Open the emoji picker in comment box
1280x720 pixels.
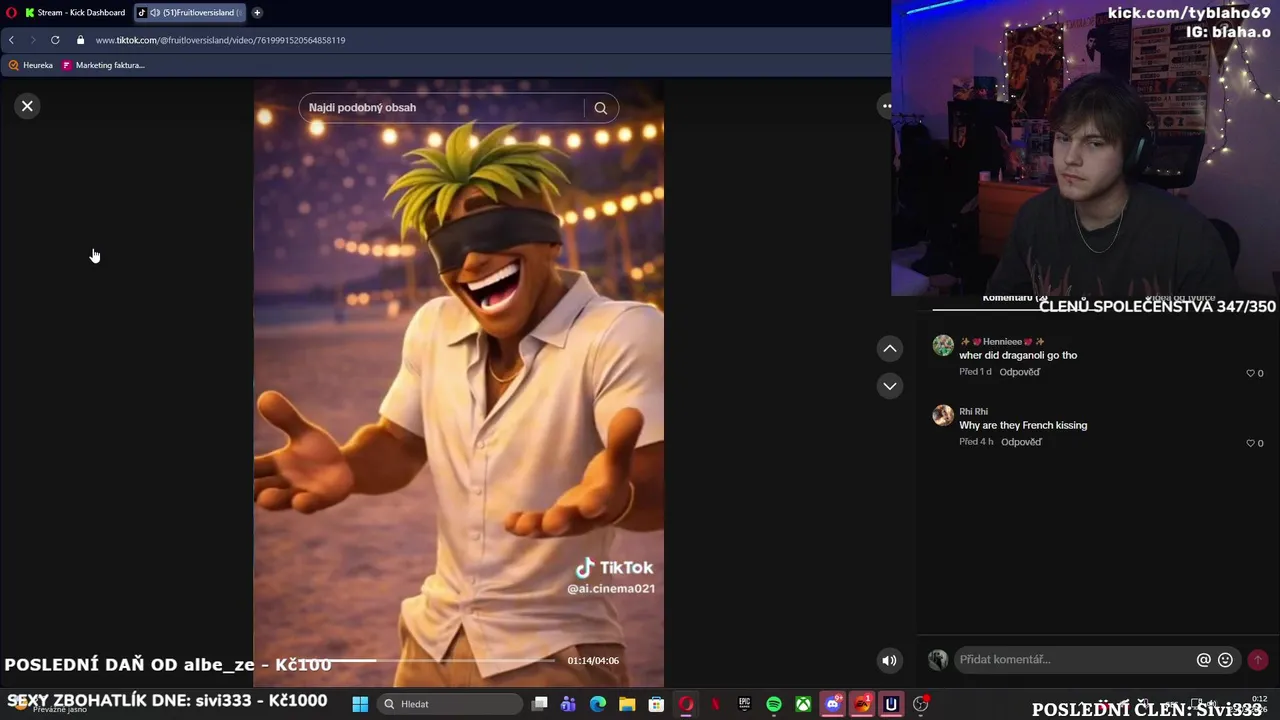point(1226,660)
